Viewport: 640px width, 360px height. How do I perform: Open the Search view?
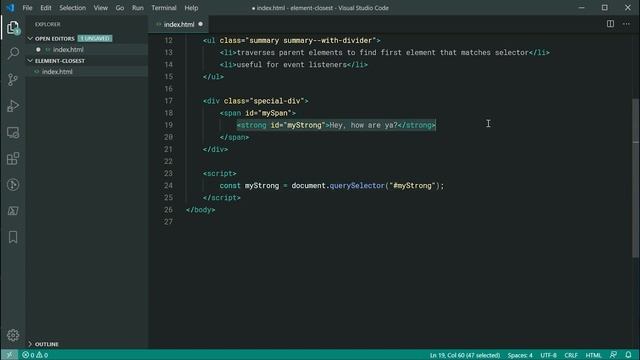(13, 53)
